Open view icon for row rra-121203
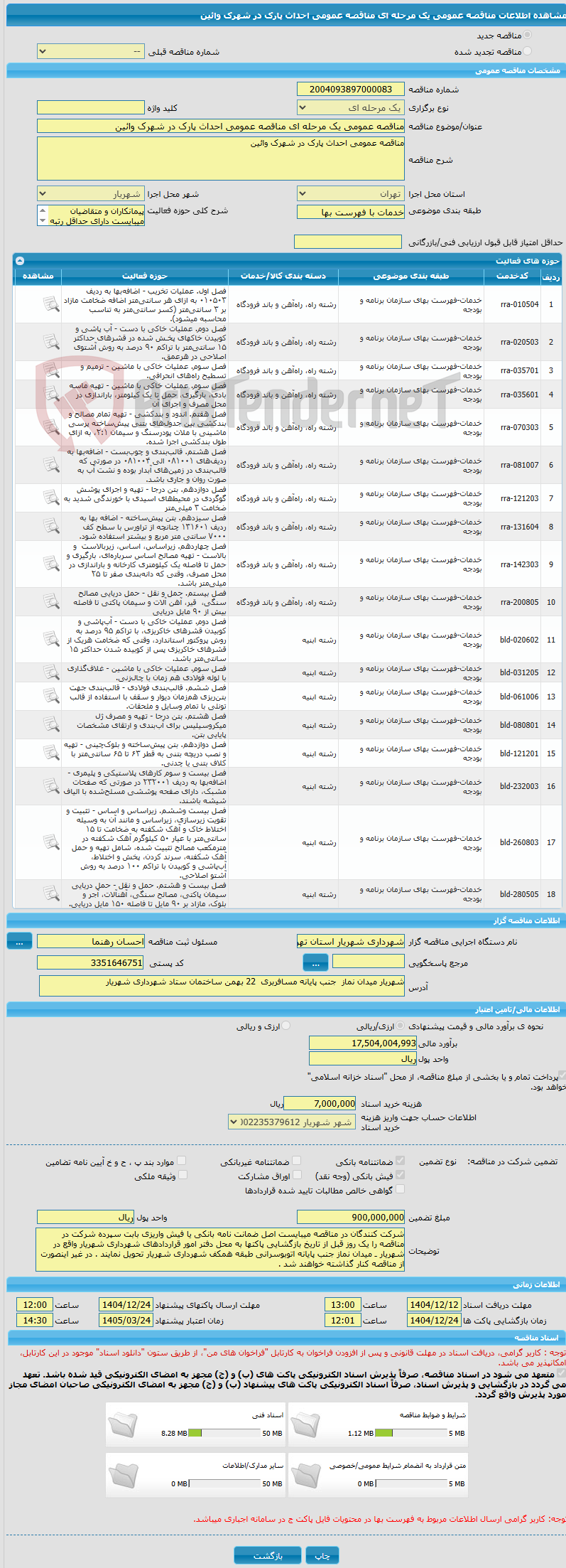Viewport: 566px width, 1568px height. 51,498
